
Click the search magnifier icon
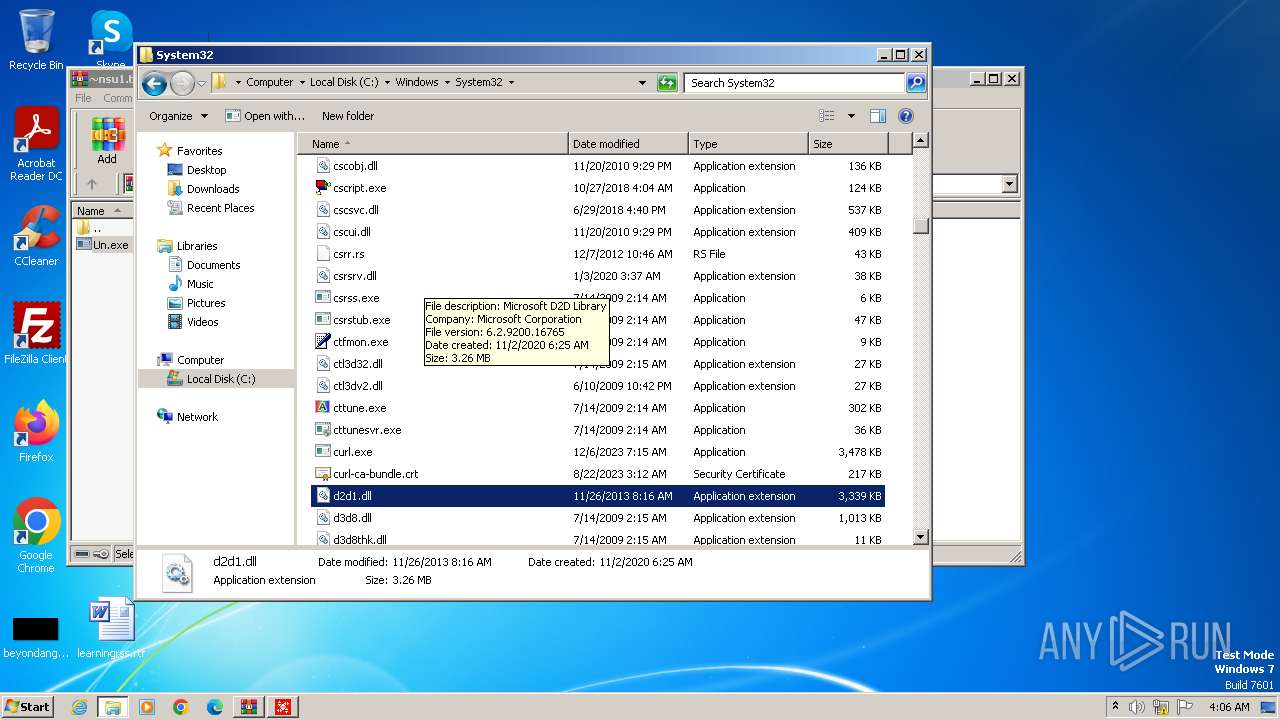coord(916,83)
